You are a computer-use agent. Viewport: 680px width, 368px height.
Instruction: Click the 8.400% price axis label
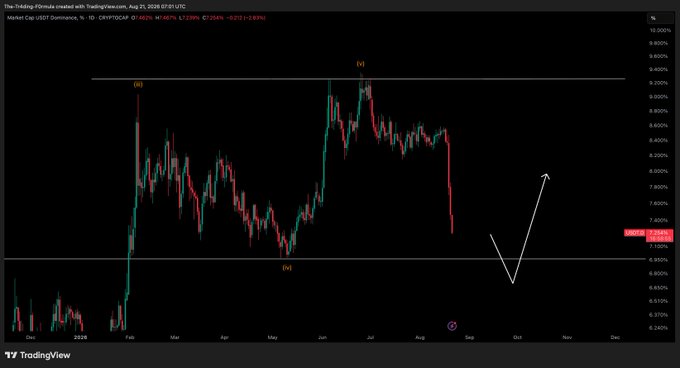point(658,140)
